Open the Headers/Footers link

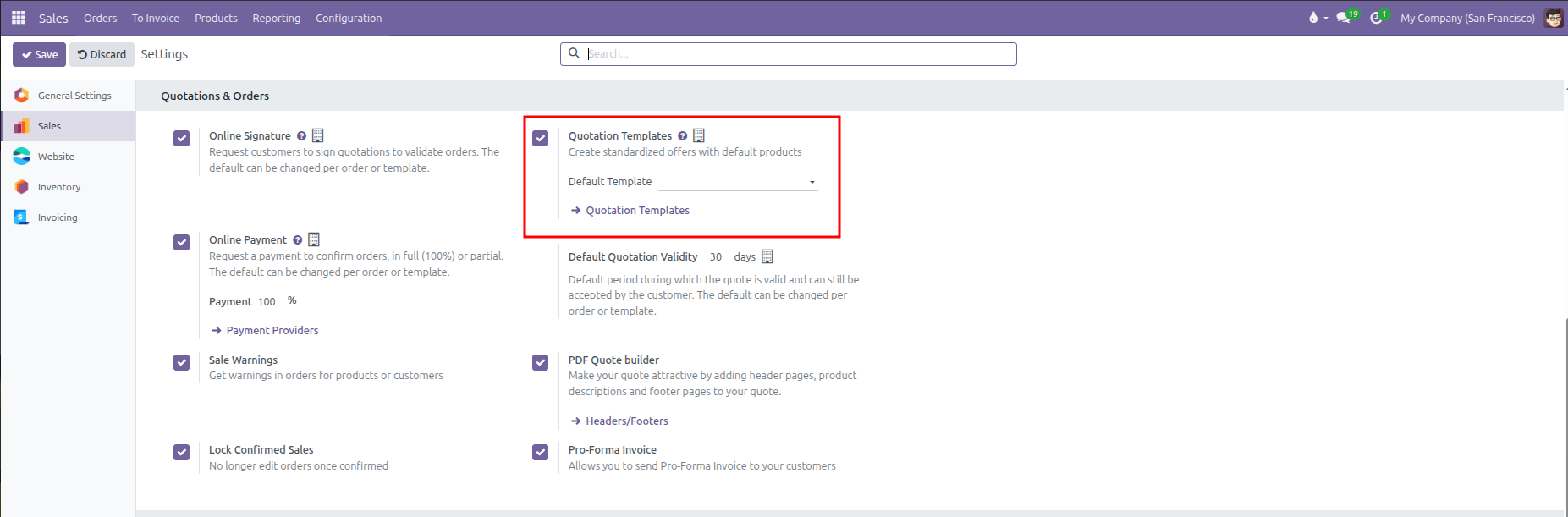click(627, 421)
